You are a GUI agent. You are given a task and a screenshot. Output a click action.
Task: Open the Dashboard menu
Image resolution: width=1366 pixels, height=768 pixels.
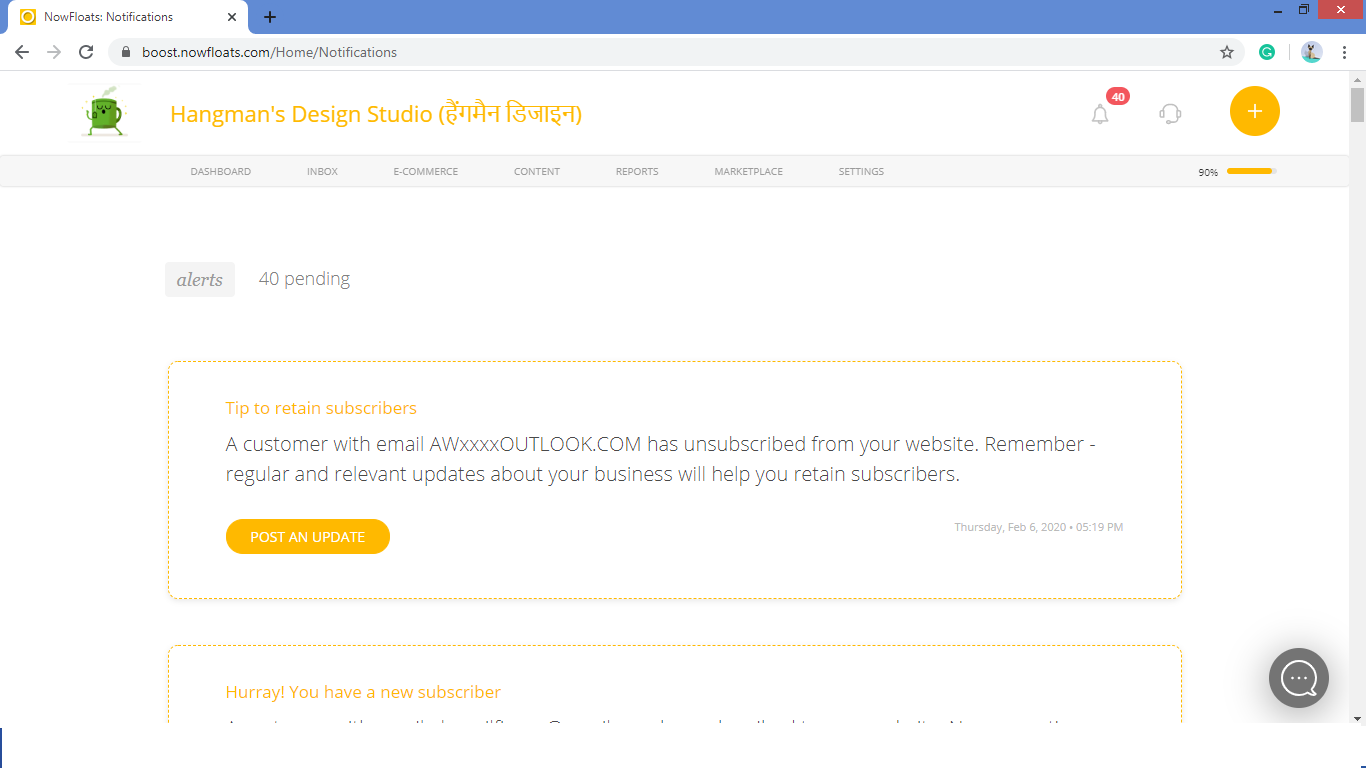(x=221, y=172)
